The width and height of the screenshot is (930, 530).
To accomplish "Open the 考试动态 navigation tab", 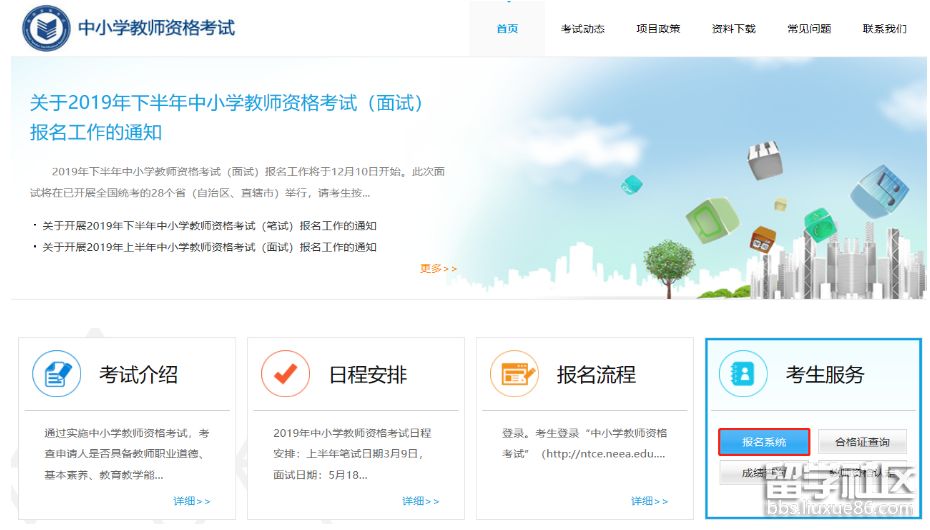I will [x=582, y=28].
